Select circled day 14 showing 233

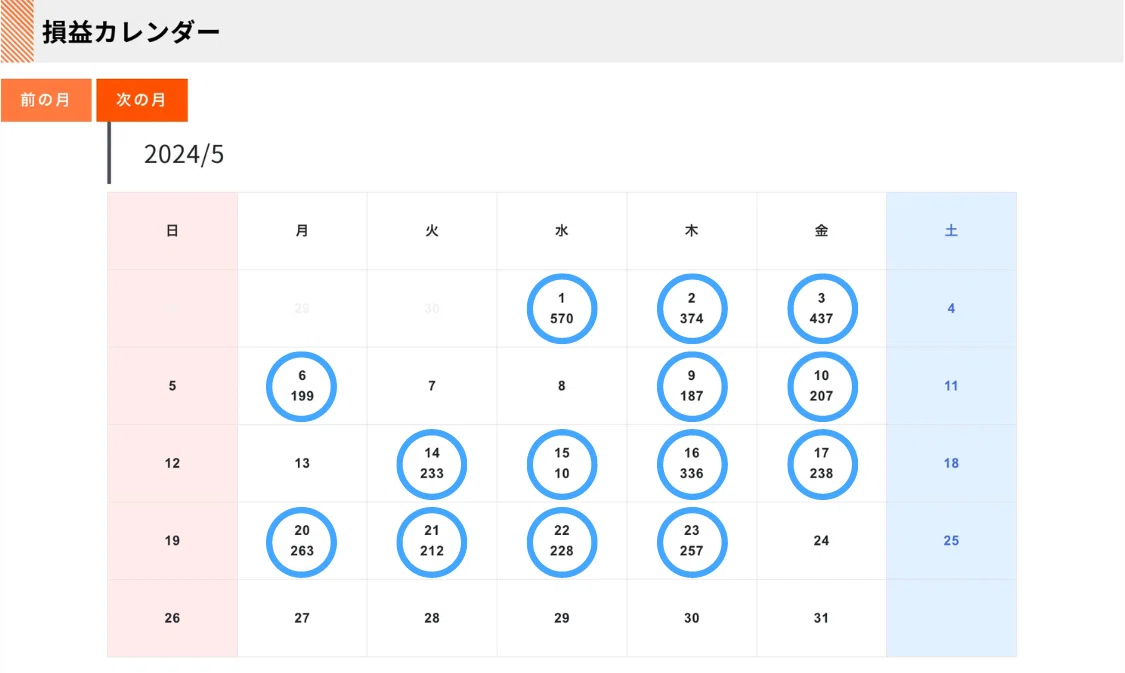tap(432, 463)
